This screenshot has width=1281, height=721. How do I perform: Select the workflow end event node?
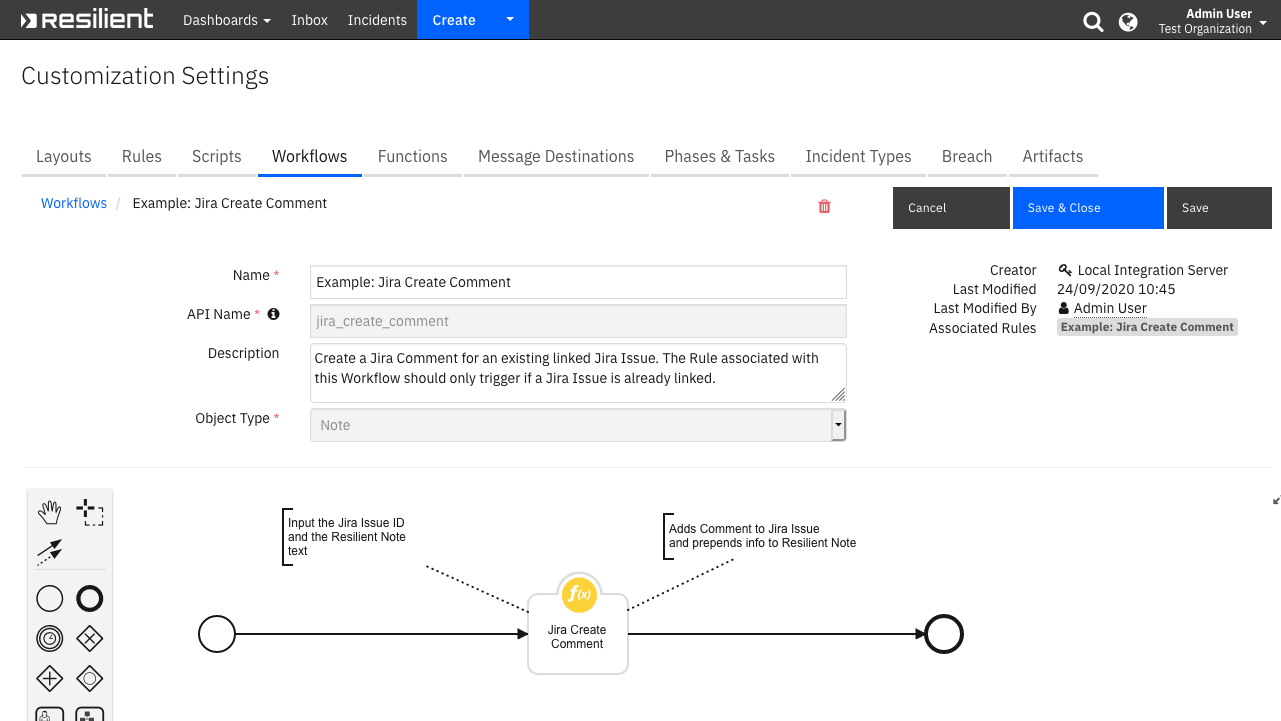(x=944, y=634)
